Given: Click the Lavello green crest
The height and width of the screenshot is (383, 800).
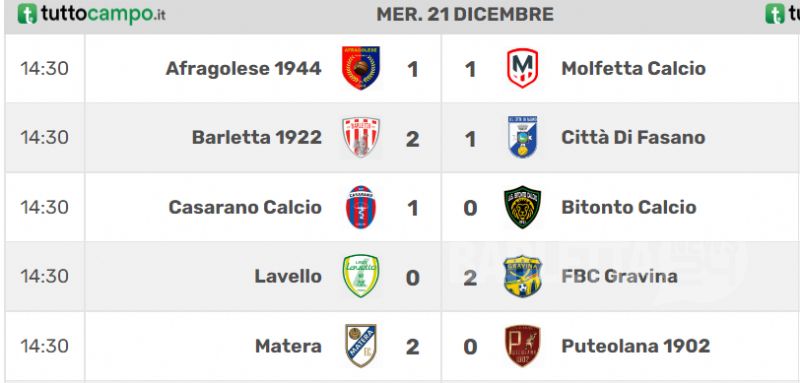Looking at the screenshot, I should pos(361,276).
